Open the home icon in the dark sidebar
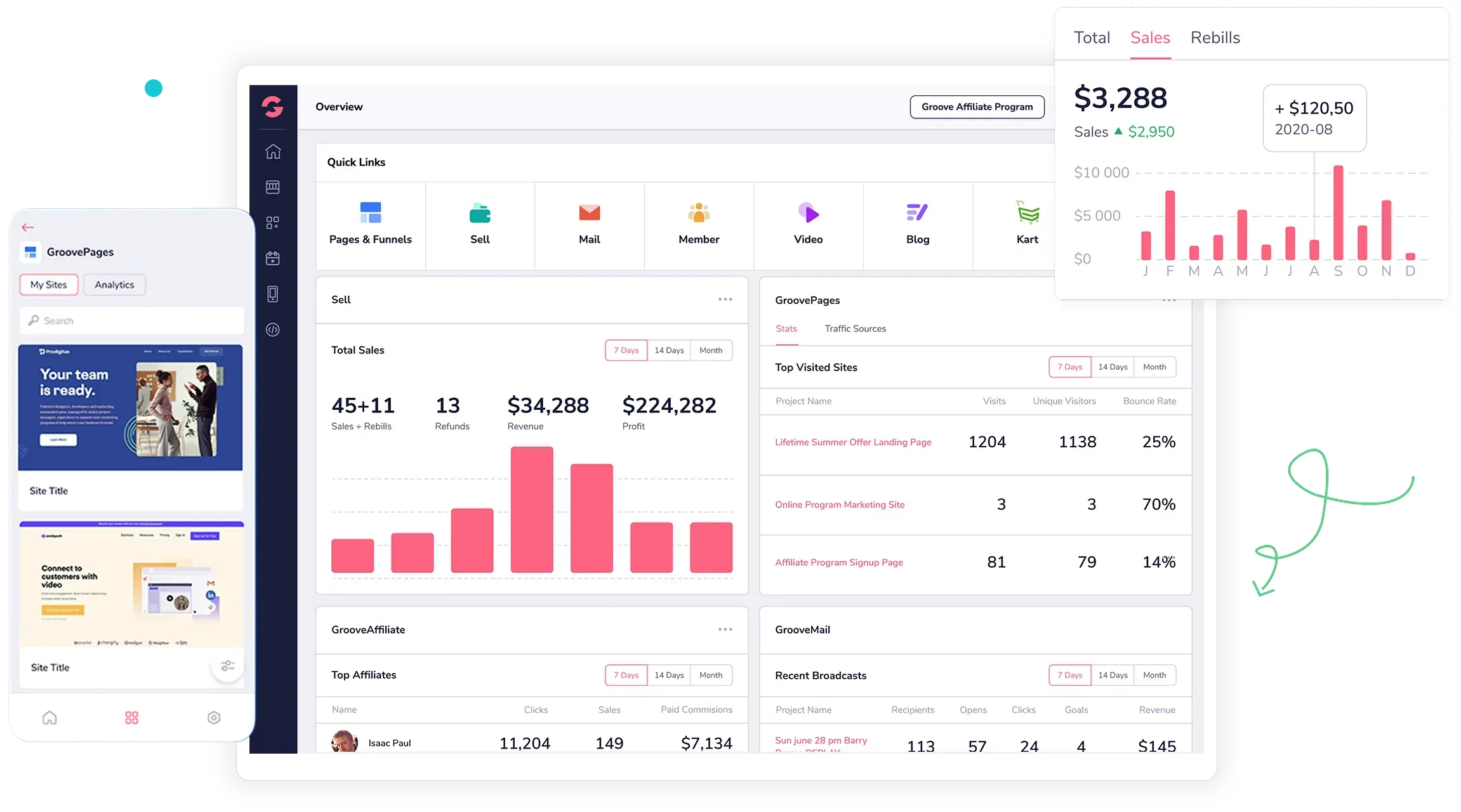This screenshot has height=812, width=1461. pos(273,152)
